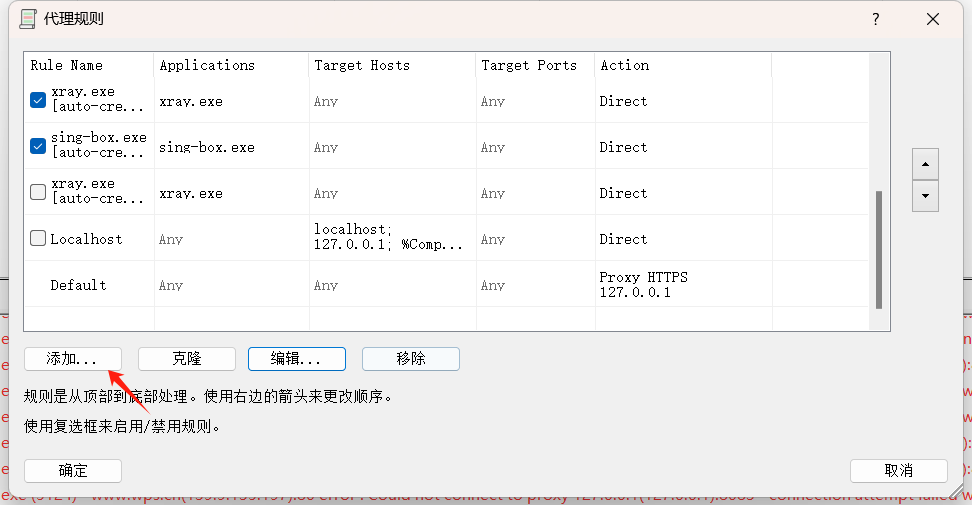This screenshot has width=972, height=505.
Task: Select the Default rule name
Action: (78, 285)
